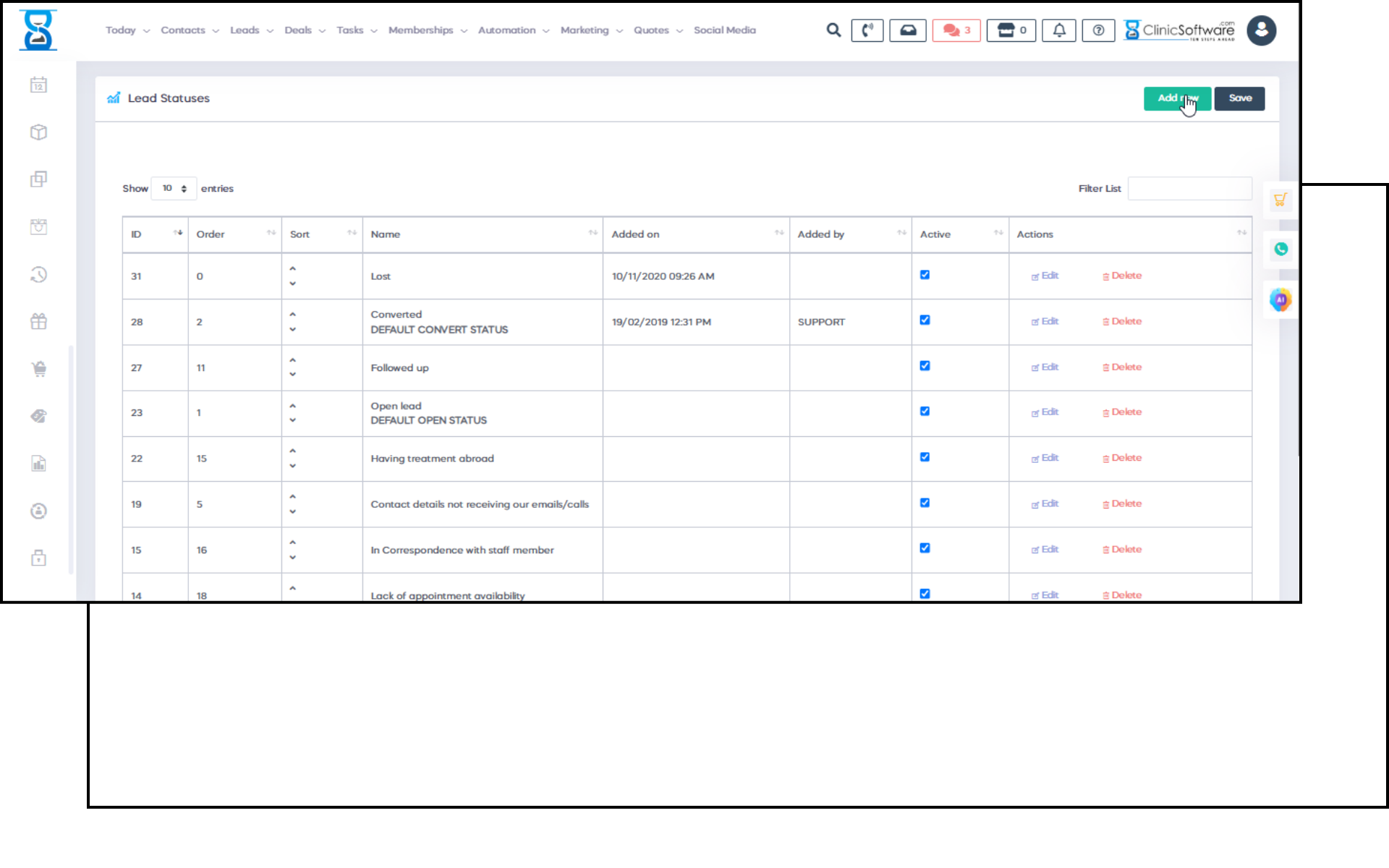Viewport: 1389px width, 868px height.
Task: Open the help question mark icon
Action: [1097, 30]
